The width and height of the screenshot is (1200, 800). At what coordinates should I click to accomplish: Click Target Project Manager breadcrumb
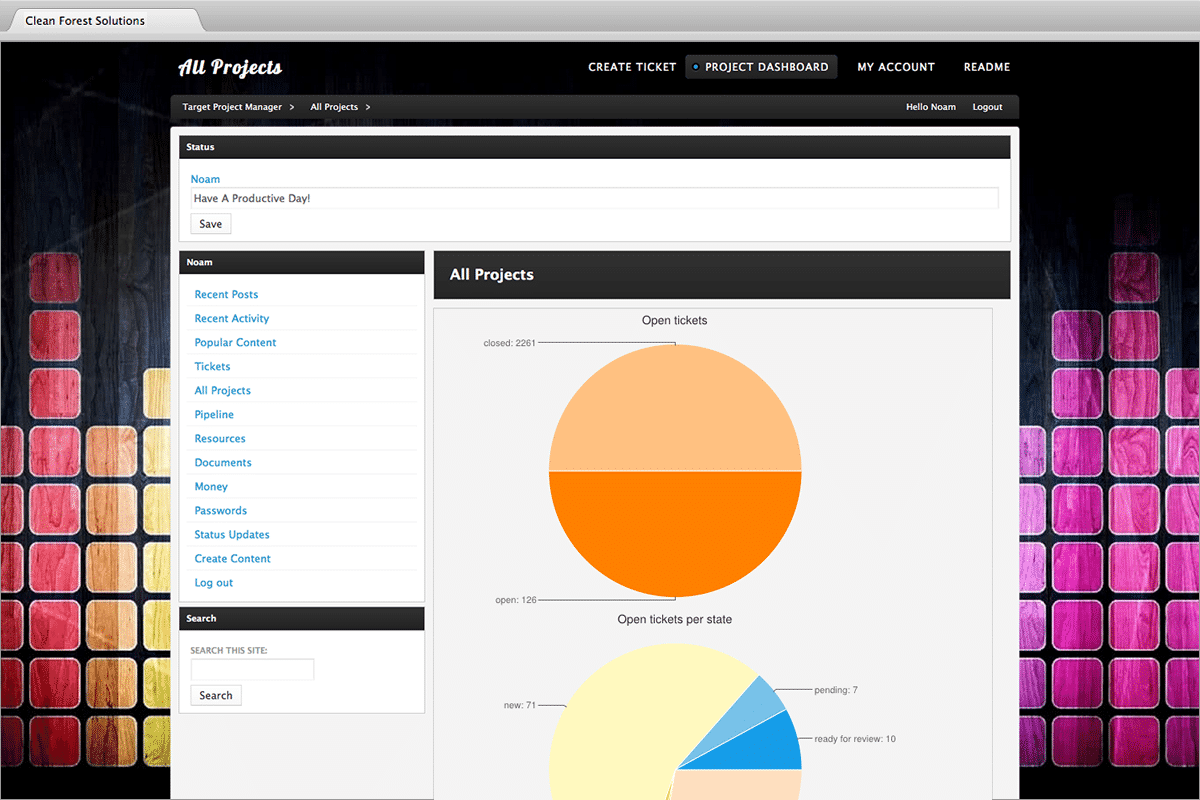pos(232,107)
